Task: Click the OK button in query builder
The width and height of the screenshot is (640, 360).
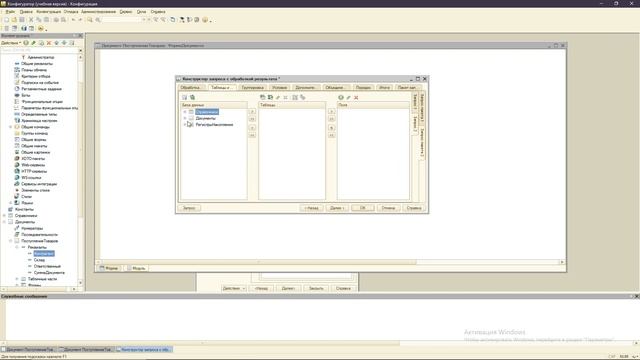Action: click(362, 208)
